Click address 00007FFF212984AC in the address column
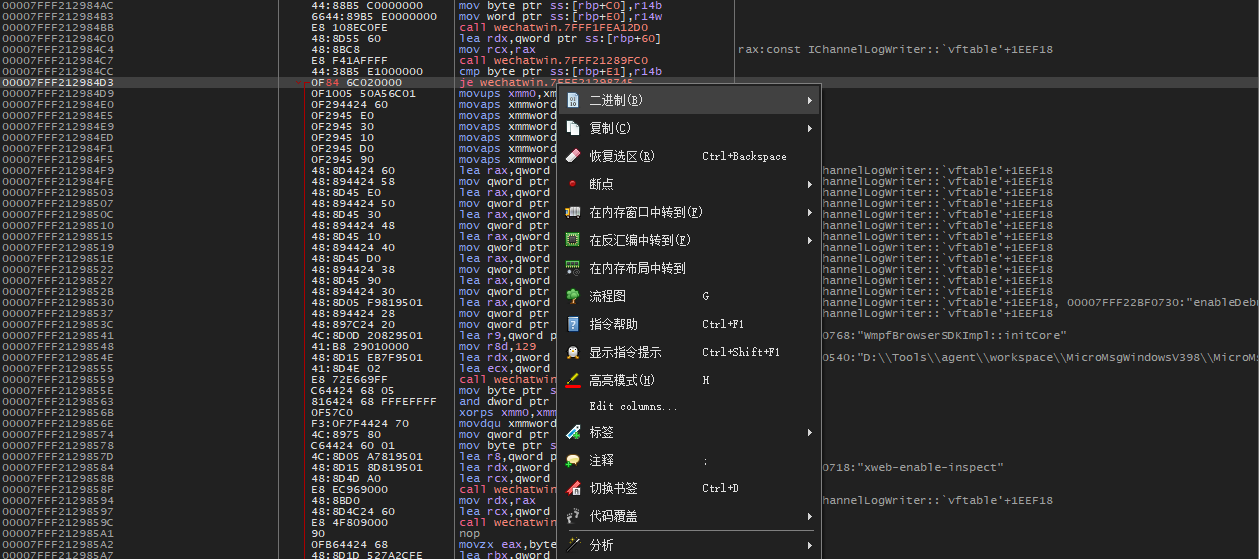 (58, 5)
